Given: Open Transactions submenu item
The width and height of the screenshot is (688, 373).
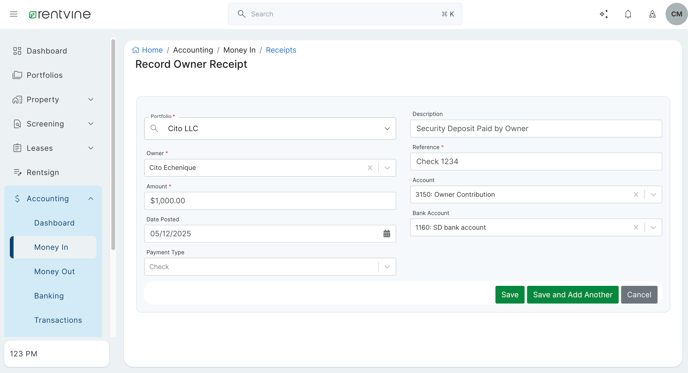Looking at the screenshot, I should [58, 320].
